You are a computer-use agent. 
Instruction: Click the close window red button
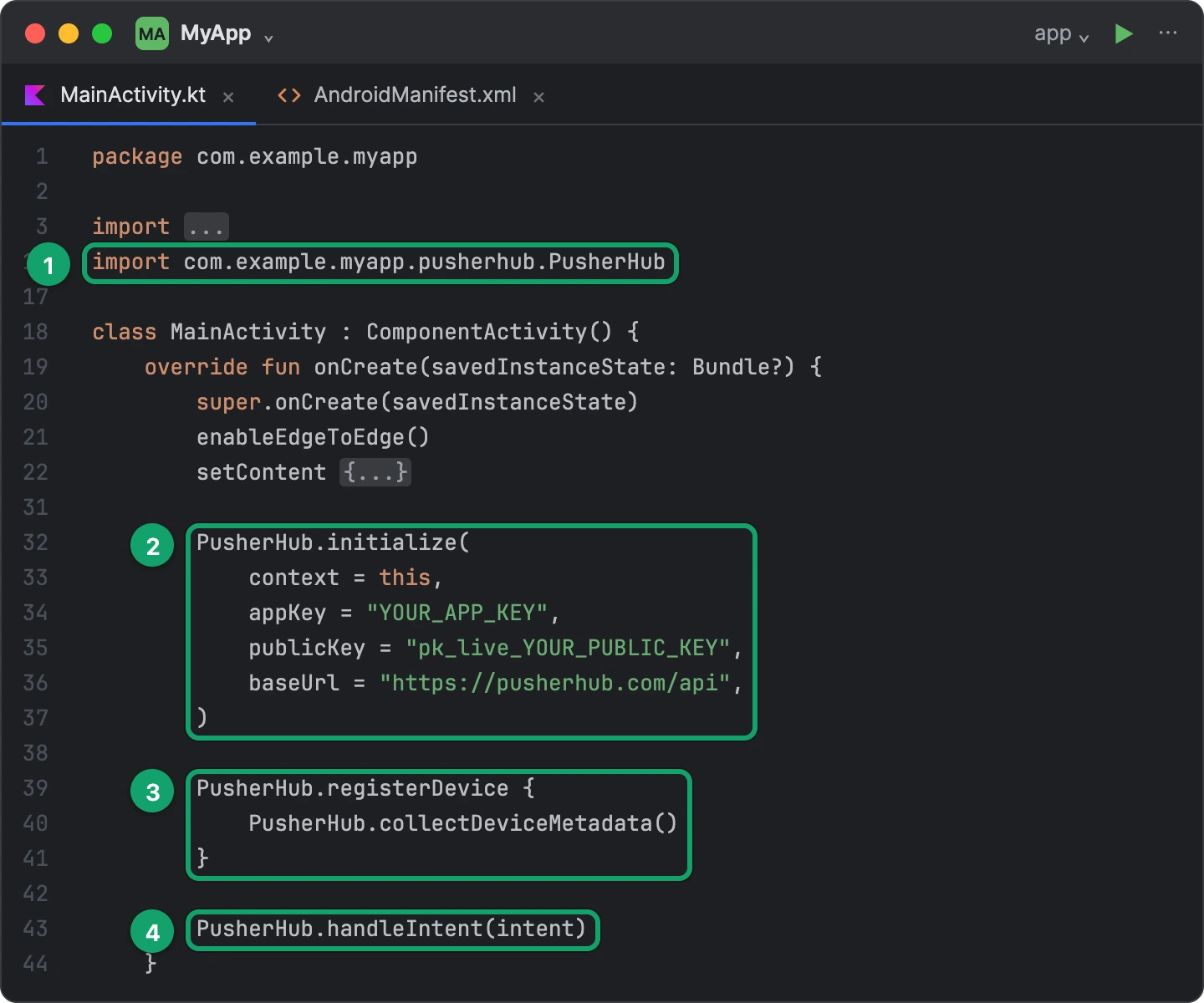(35, 33)
